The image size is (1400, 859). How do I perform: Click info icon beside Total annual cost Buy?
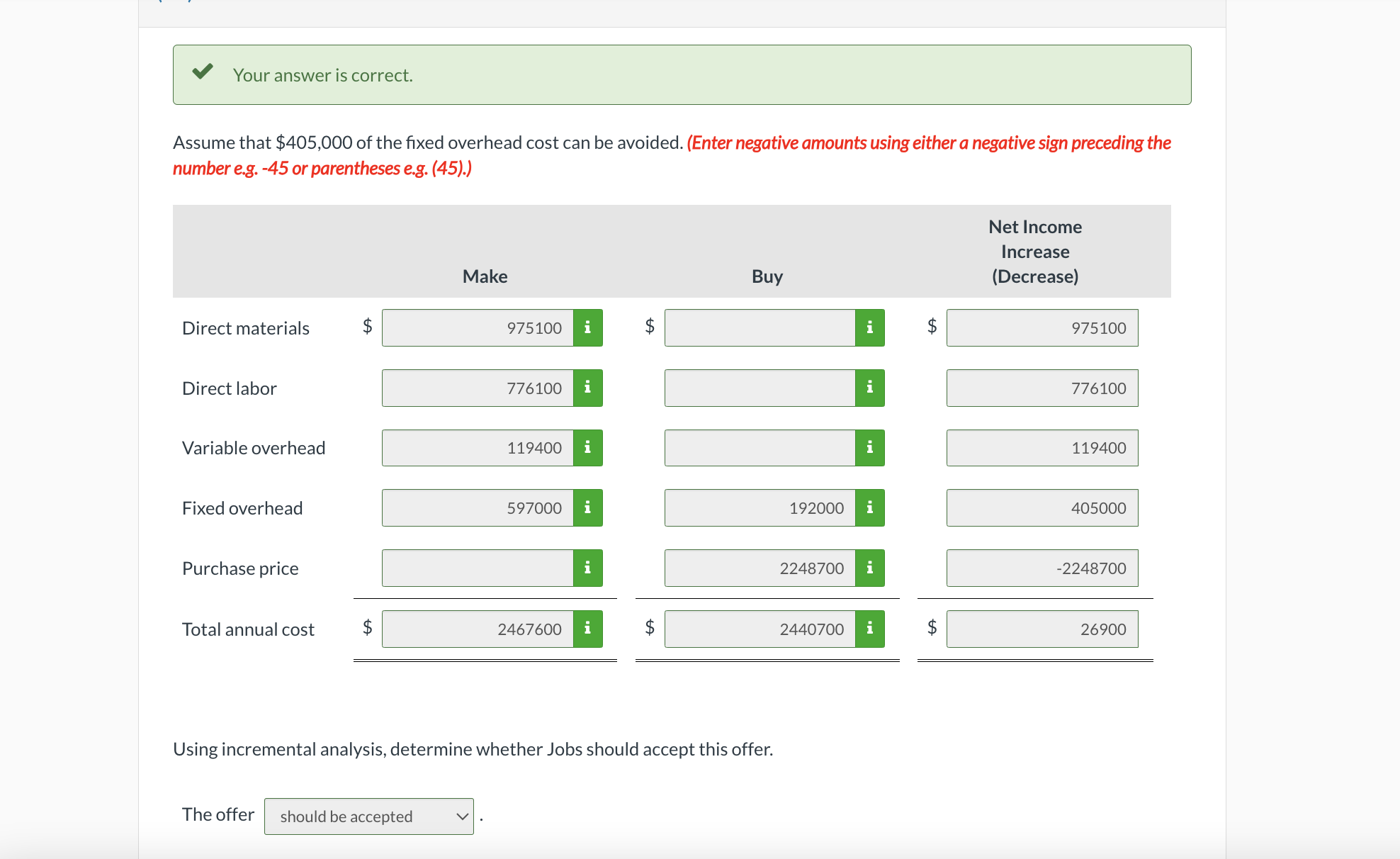[869, 629]
